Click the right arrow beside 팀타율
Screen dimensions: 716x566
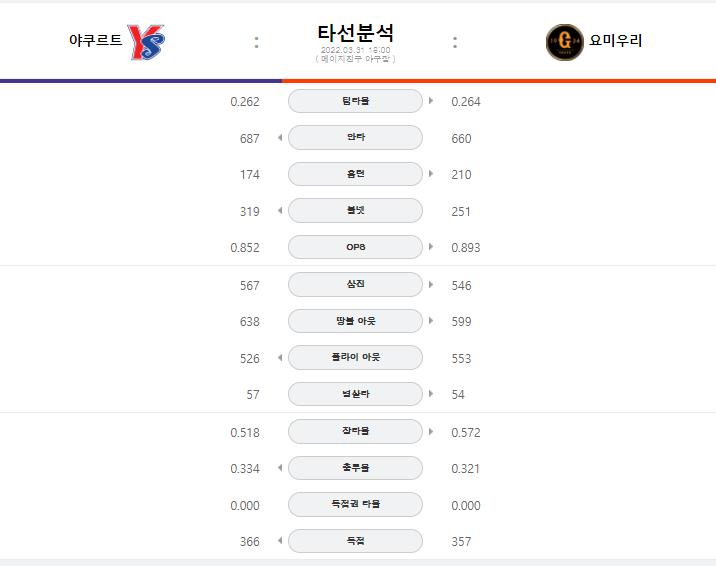coord(431,101)
